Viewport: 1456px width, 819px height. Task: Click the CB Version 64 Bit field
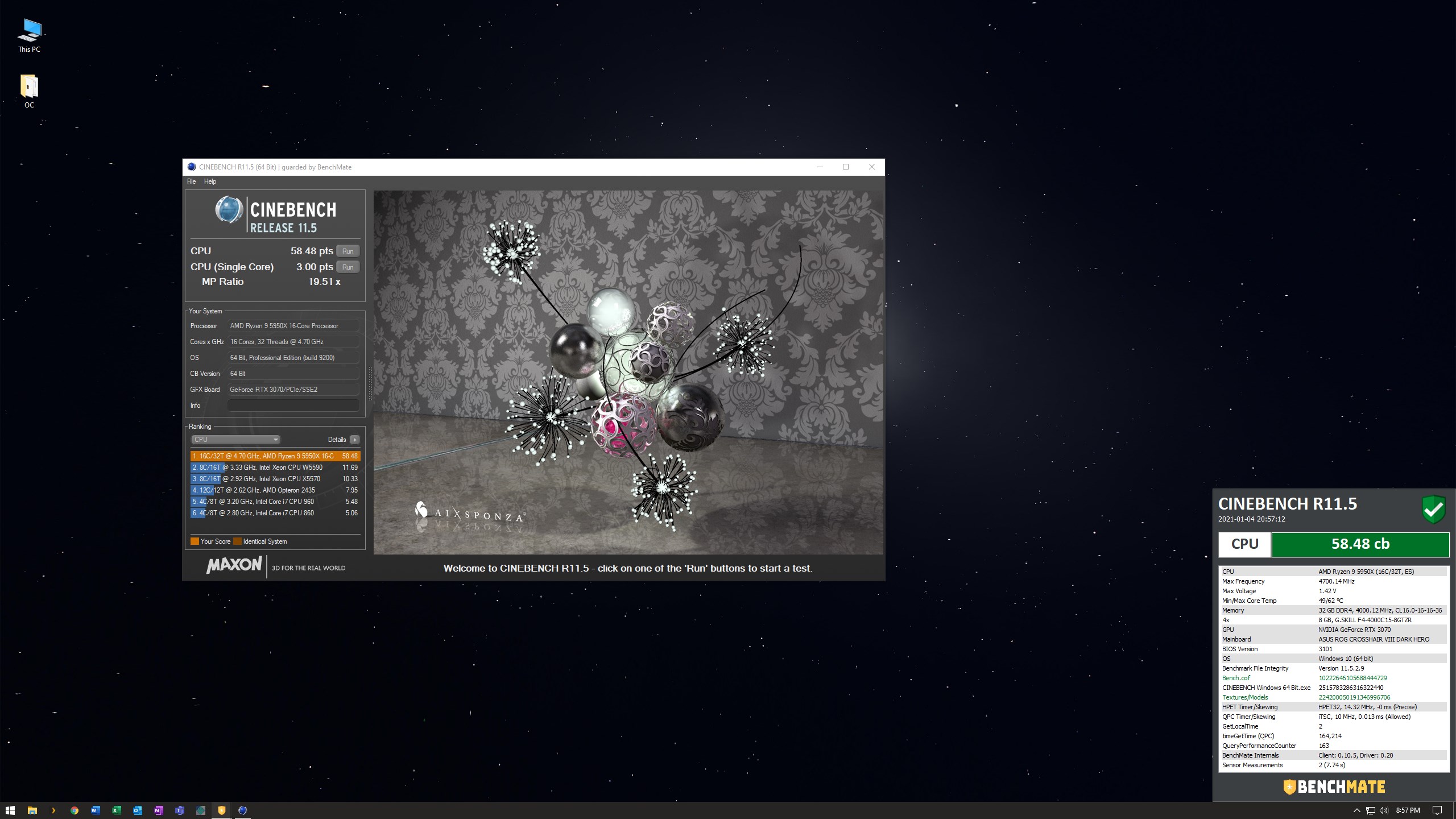(x=293, y=374)
